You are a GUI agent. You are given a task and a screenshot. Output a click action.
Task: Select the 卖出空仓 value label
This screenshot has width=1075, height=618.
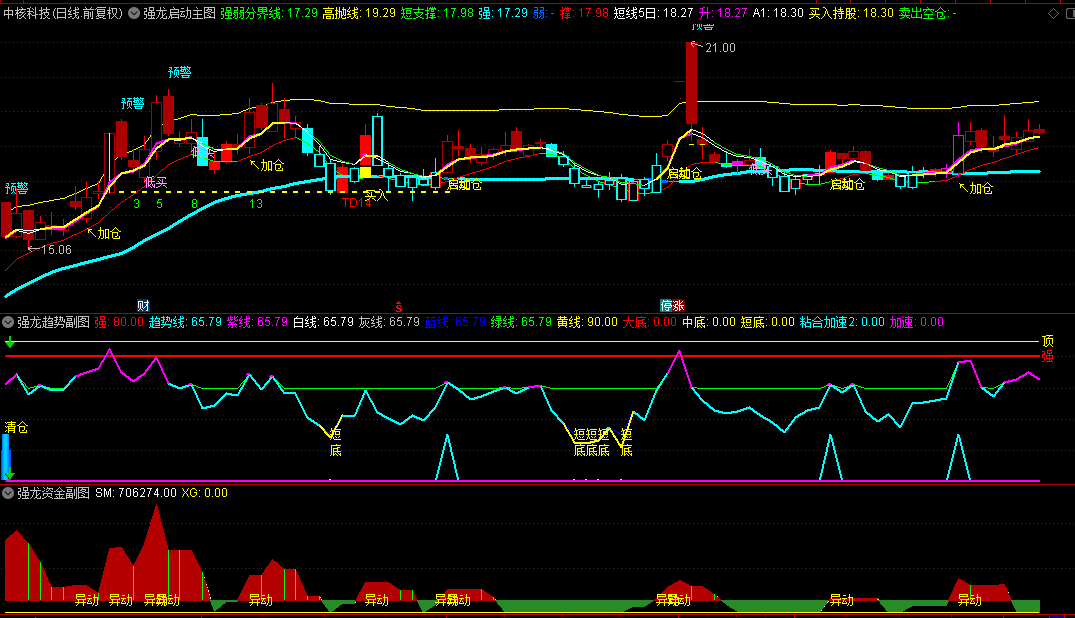tap(928, 13)
